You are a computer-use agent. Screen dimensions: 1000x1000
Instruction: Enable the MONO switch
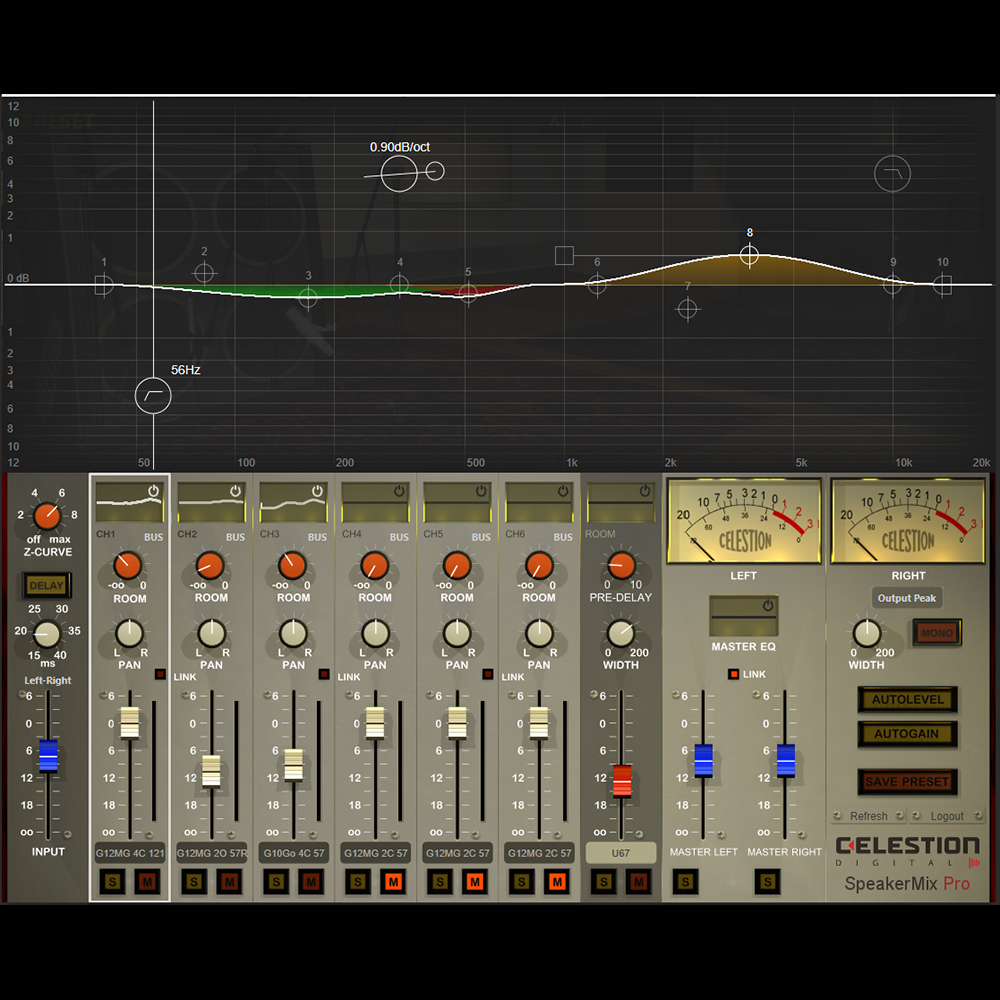point(935,632)
